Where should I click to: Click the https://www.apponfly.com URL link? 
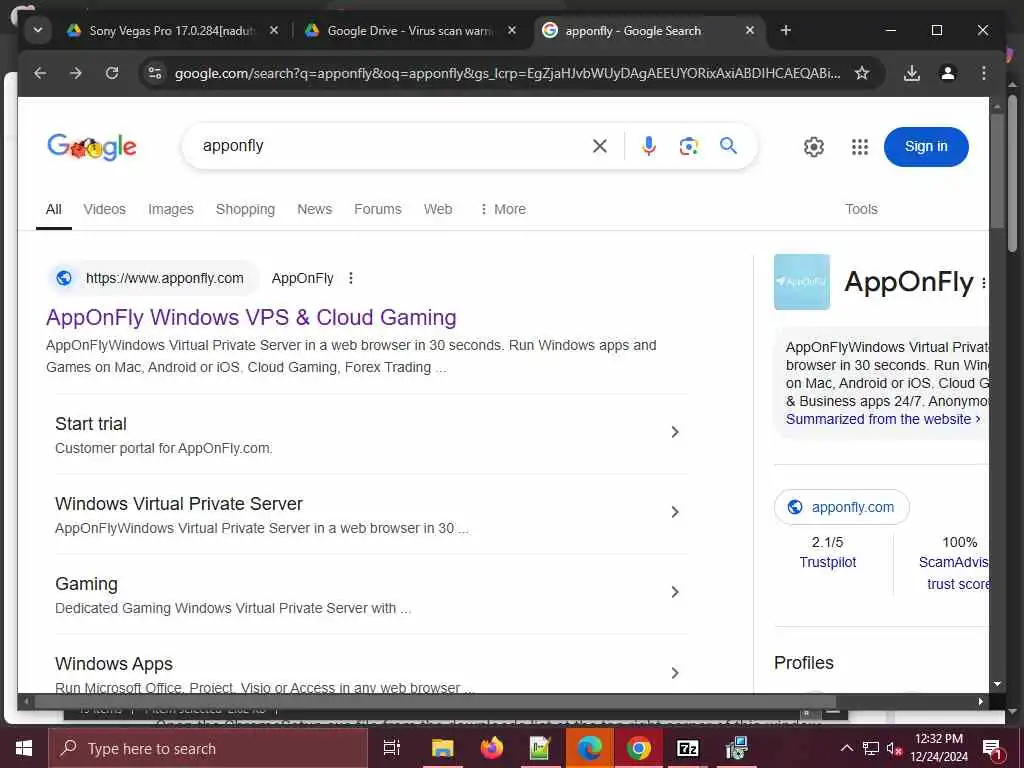165,278
